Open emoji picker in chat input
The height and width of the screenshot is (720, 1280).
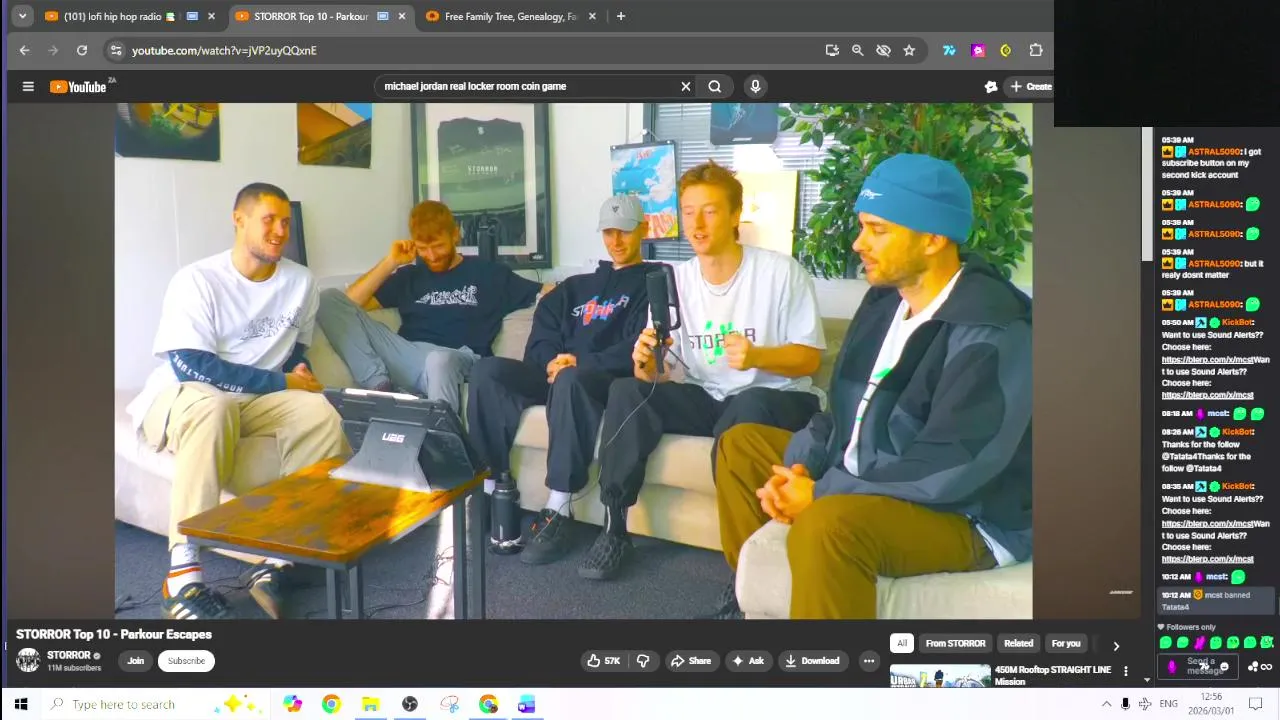point(1225,667)
